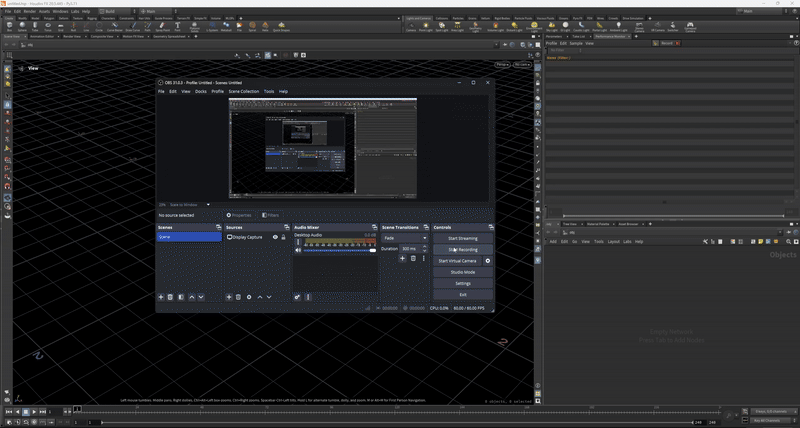Open OBS Settings button
Viewport: 800px width, 428px height.
[463, 283]
